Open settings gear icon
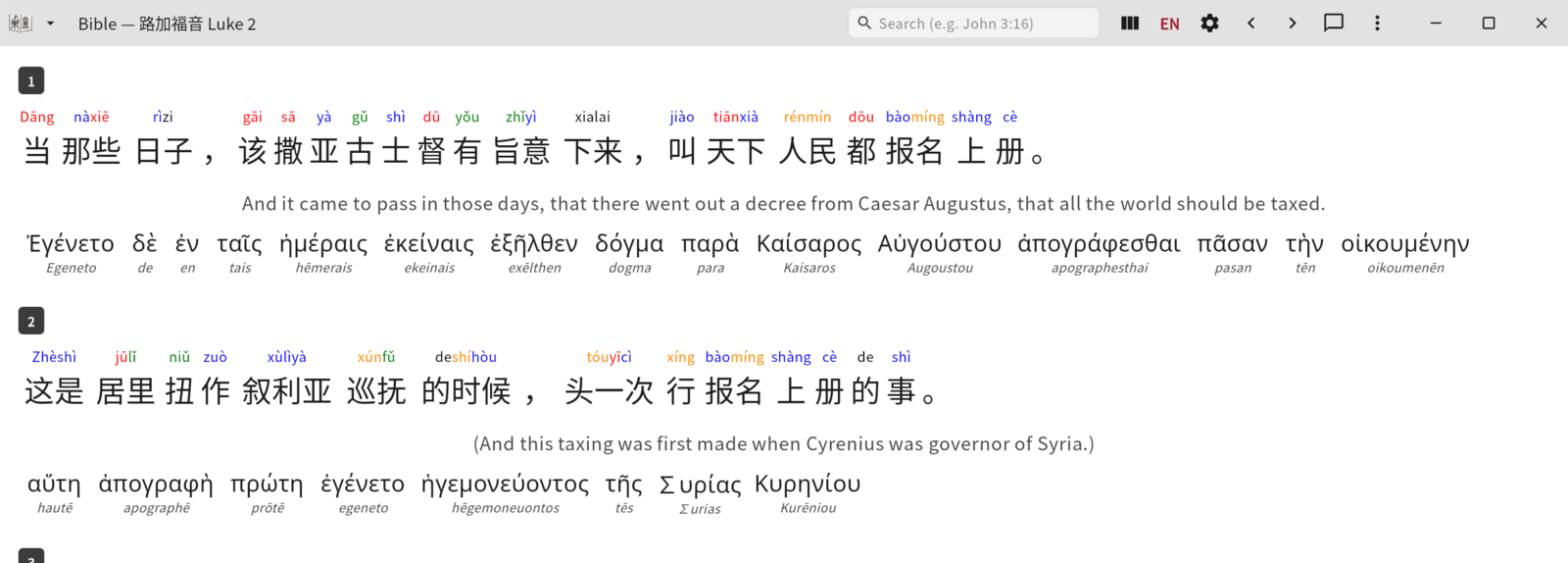1568x563 pixels. (1210, 24)
